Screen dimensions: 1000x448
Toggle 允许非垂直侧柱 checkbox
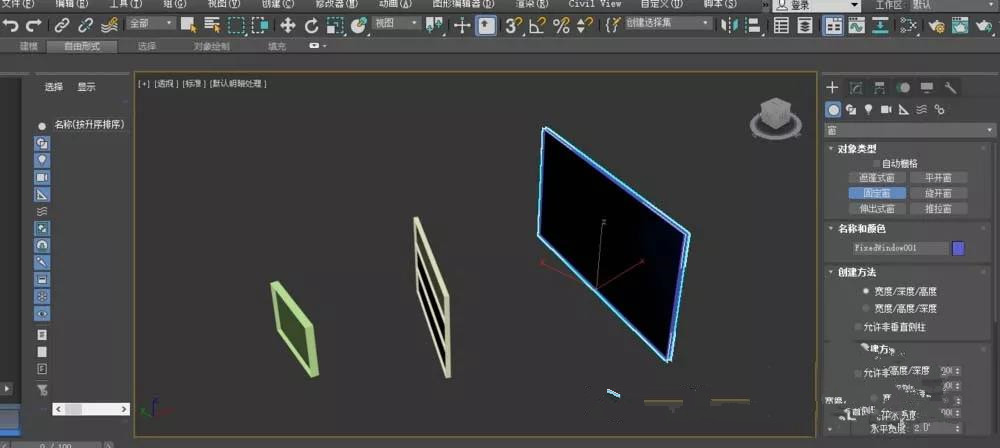coord(858,327)
